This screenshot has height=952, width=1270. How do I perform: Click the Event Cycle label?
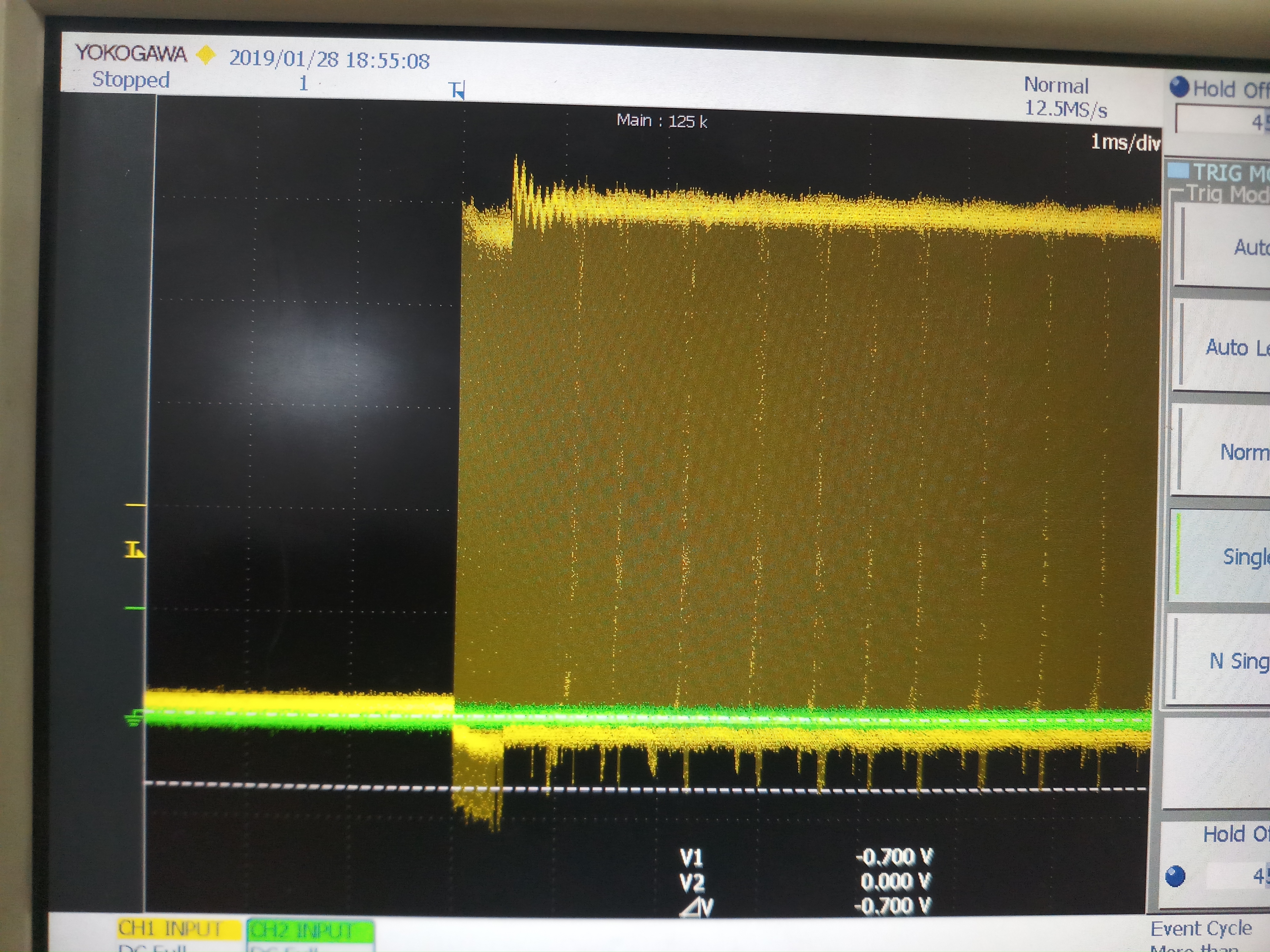1201,928
